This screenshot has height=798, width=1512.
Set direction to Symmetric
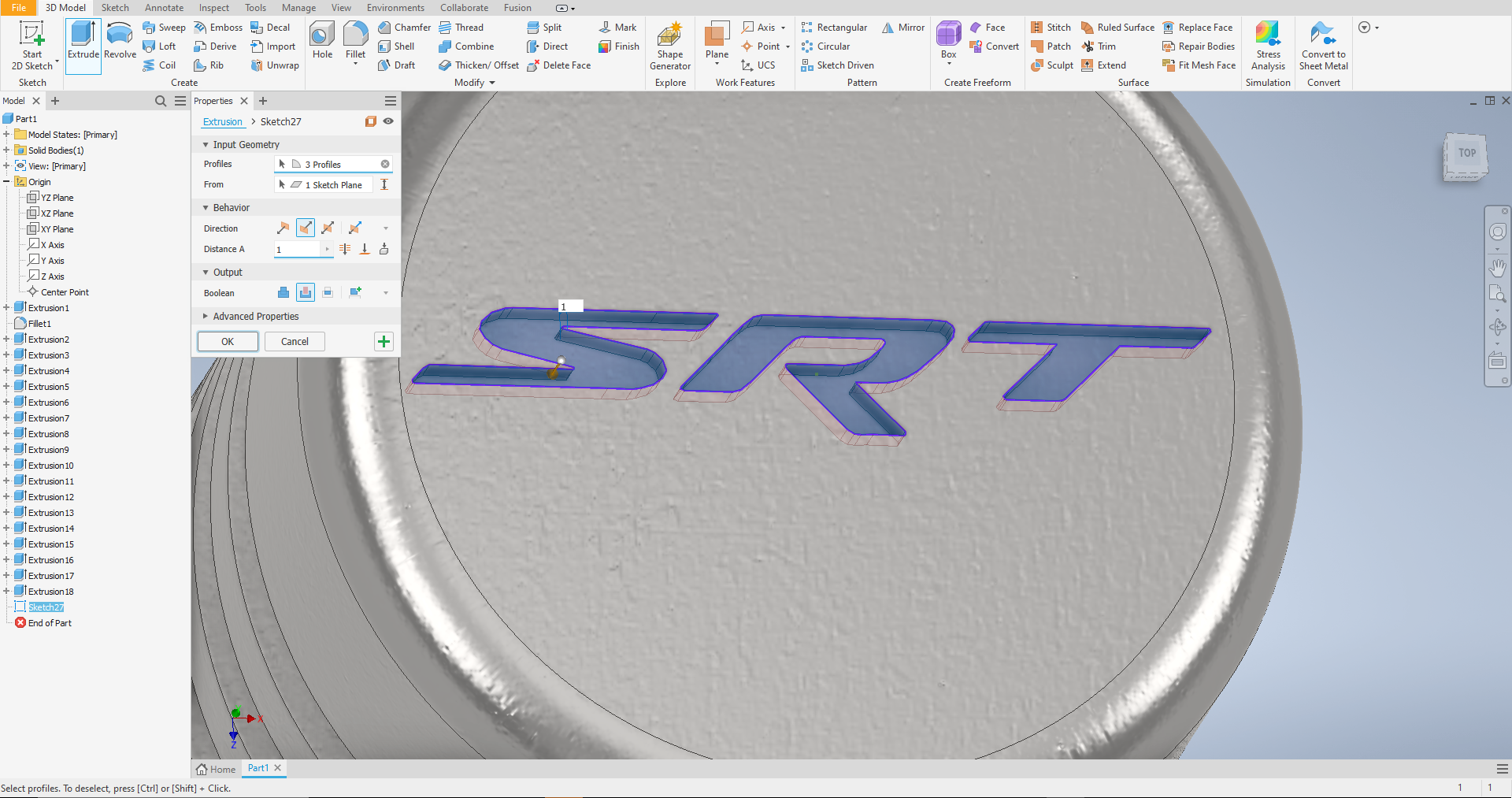328,228
